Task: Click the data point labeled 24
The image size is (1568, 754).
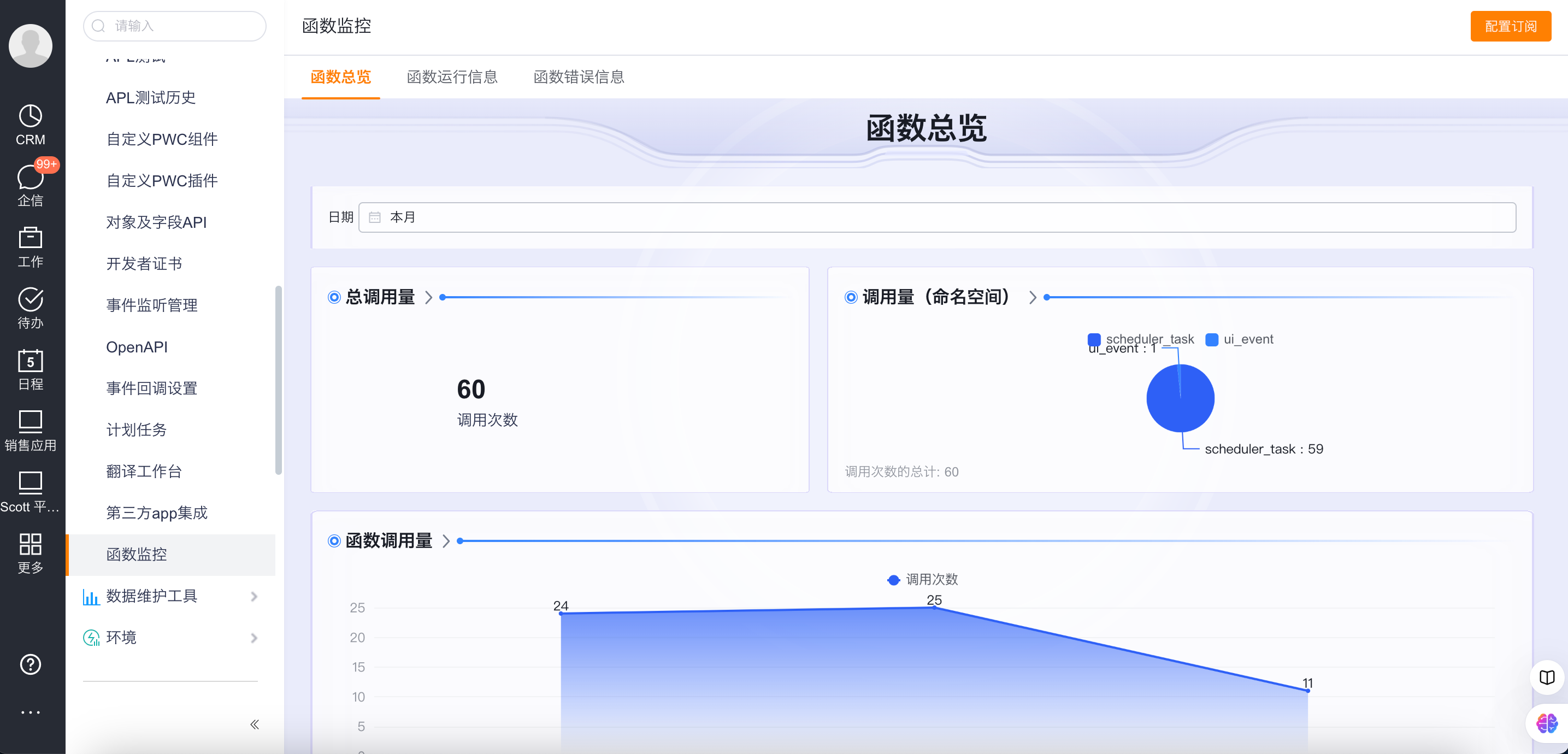Action: (561, 613)
